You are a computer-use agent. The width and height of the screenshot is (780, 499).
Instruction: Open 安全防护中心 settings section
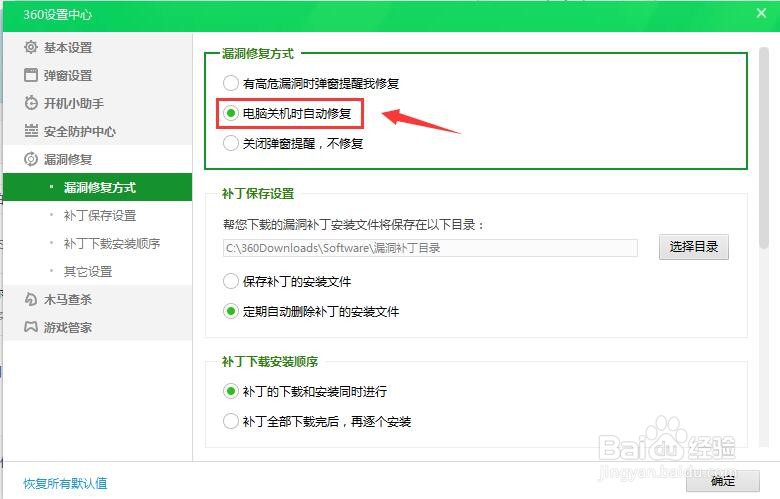[x=98, y=131]
